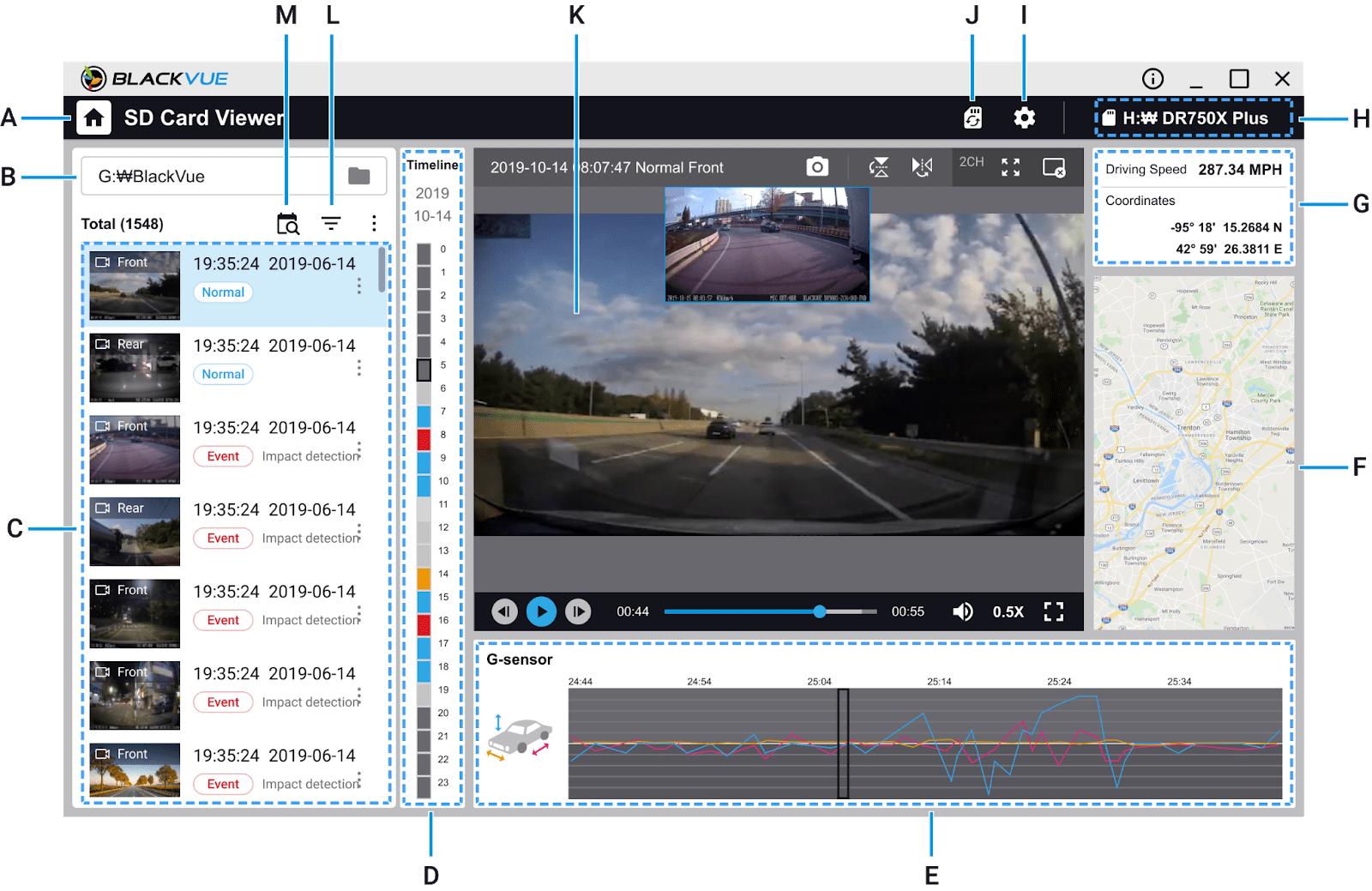Mute the volume speaker icon
The height and width of the screenshot is (891, 1372).
963,611
